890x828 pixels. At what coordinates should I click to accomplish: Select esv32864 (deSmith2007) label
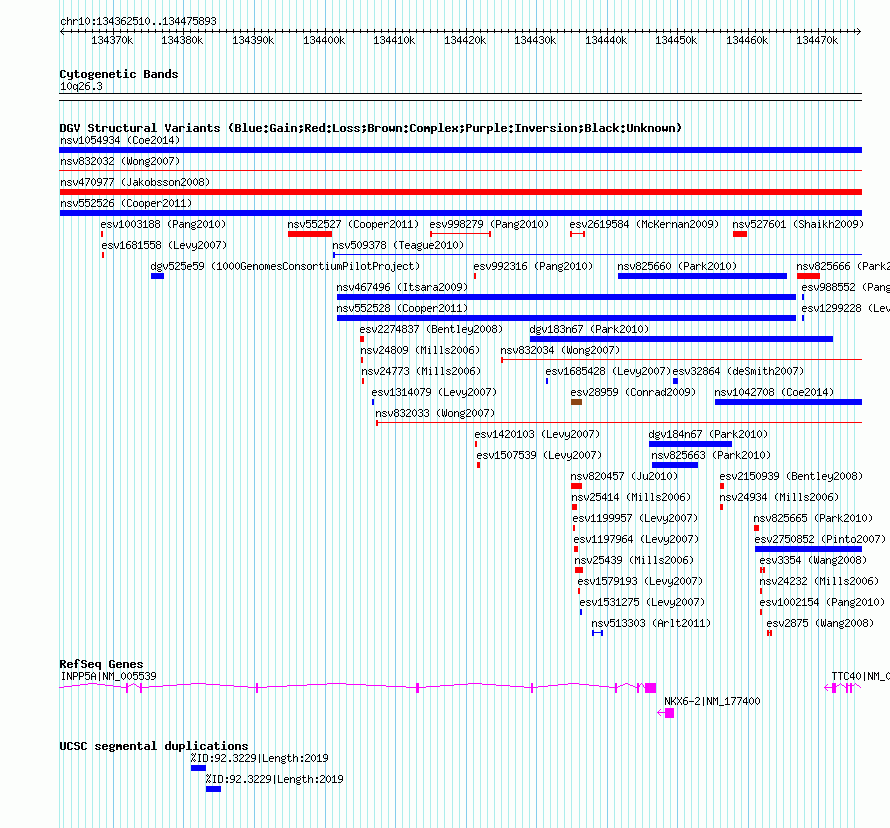738,371
